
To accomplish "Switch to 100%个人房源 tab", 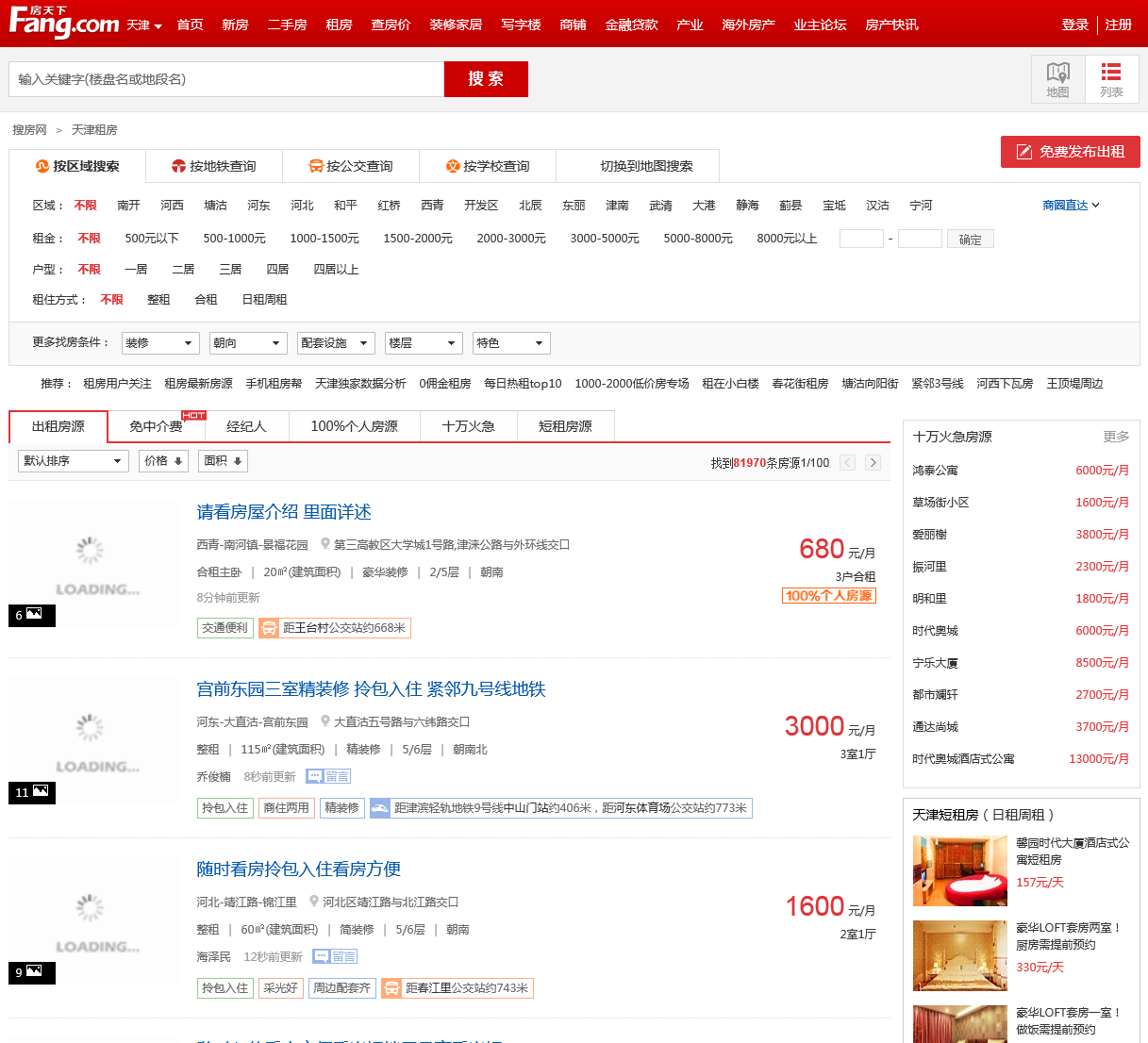I will click(354, 426).
